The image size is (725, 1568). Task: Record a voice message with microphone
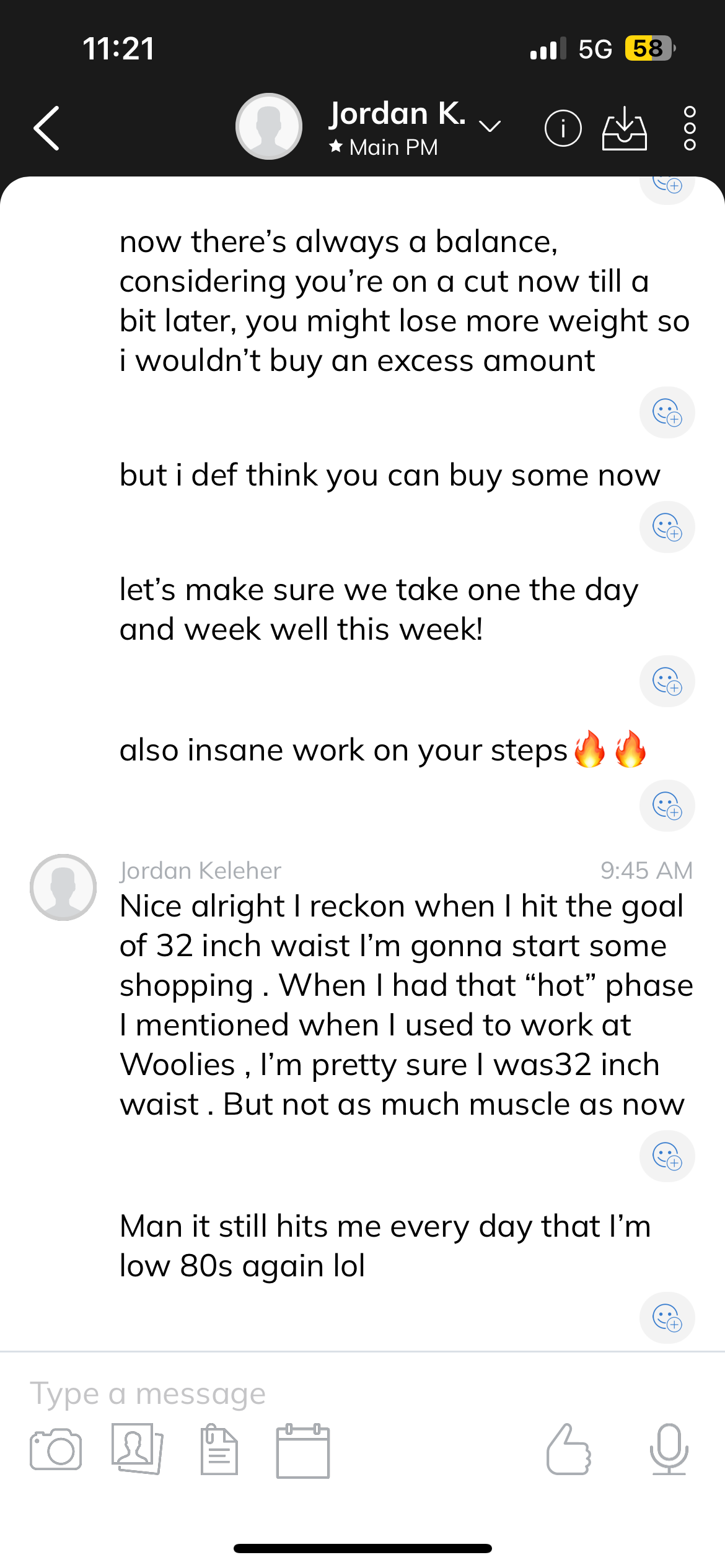(x=669, y=1449)
